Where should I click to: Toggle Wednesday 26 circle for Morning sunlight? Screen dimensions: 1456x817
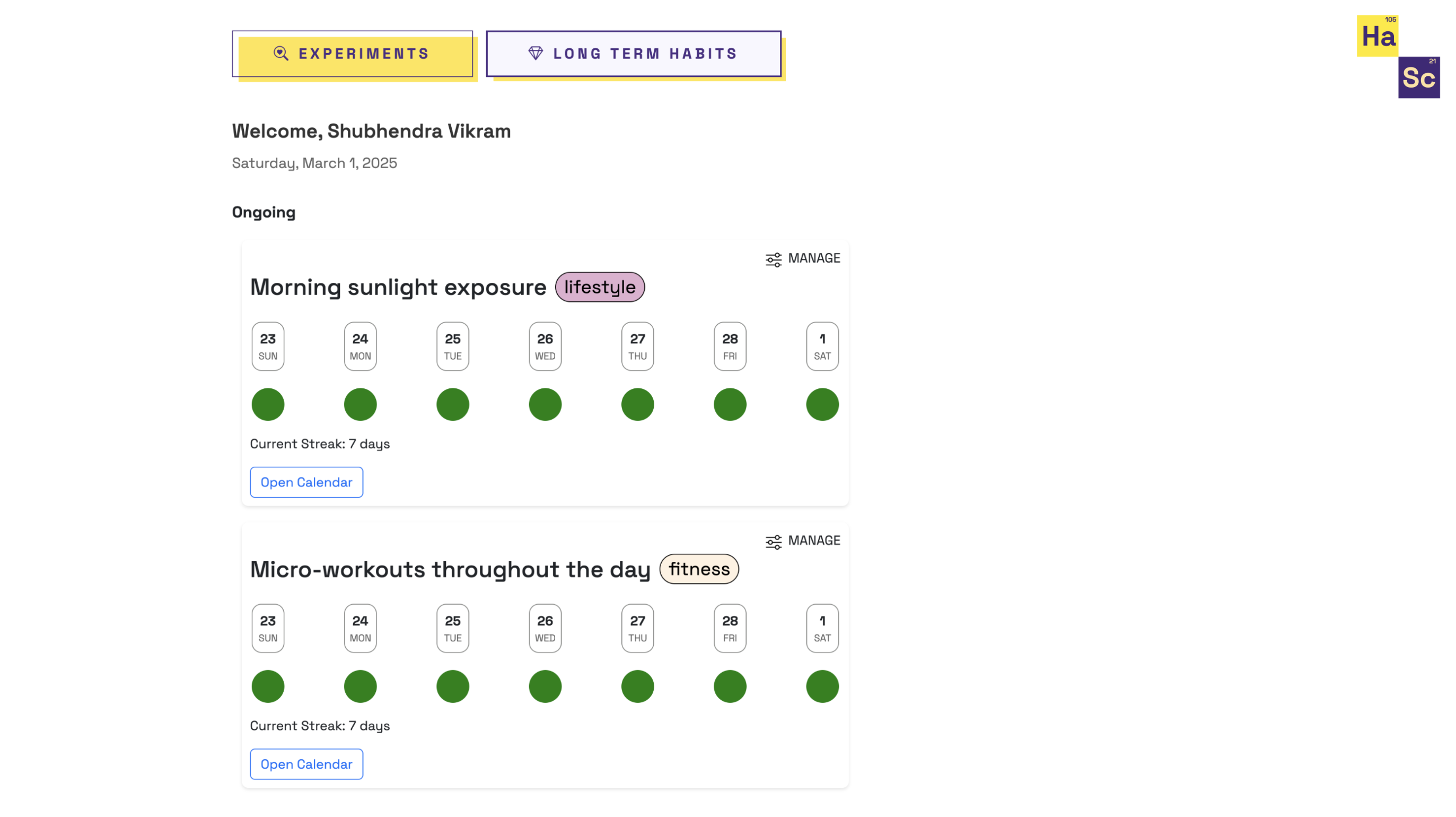(545, 404)
